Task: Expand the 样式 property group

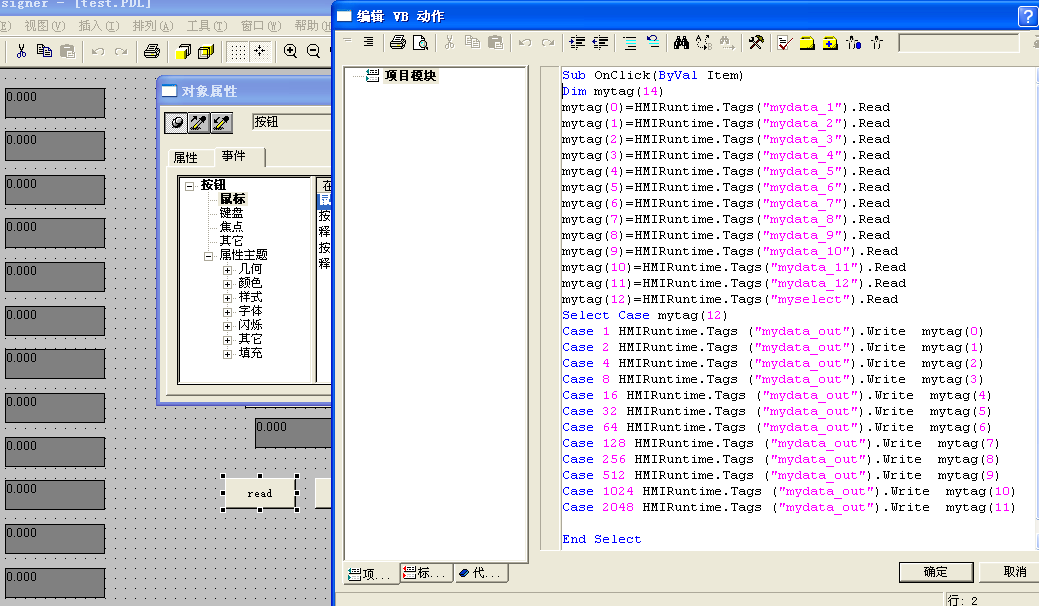Action: pos(227,298)
